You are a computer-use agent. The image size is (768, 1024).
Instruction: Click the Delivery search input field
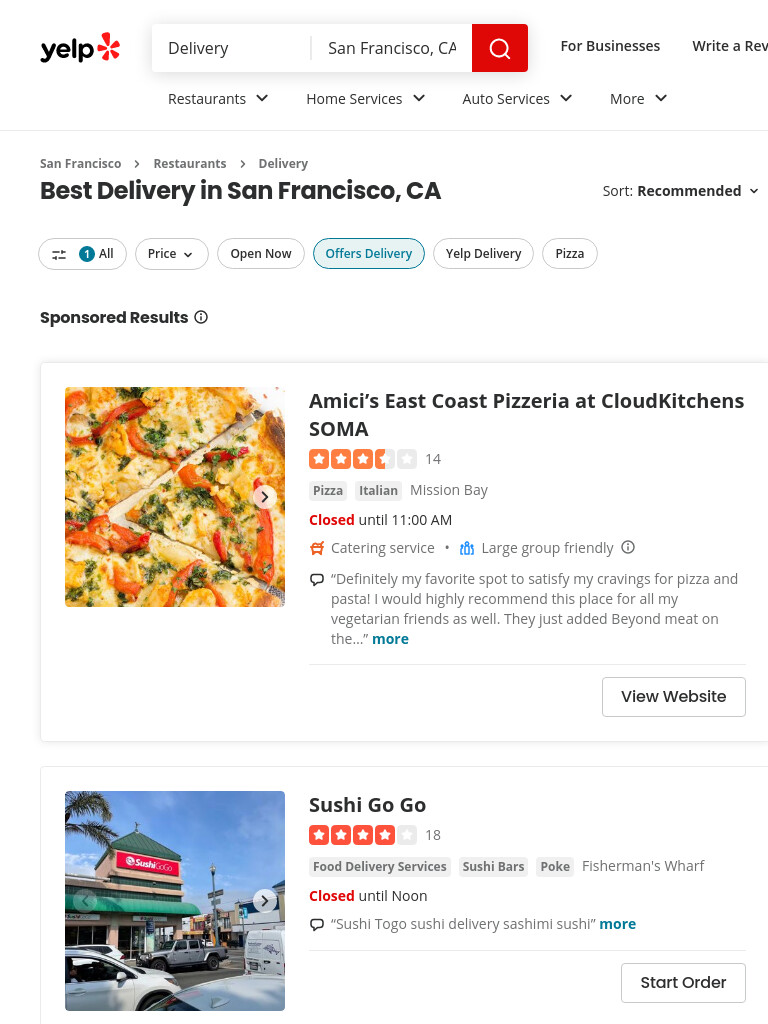click(x=231, y=48)
